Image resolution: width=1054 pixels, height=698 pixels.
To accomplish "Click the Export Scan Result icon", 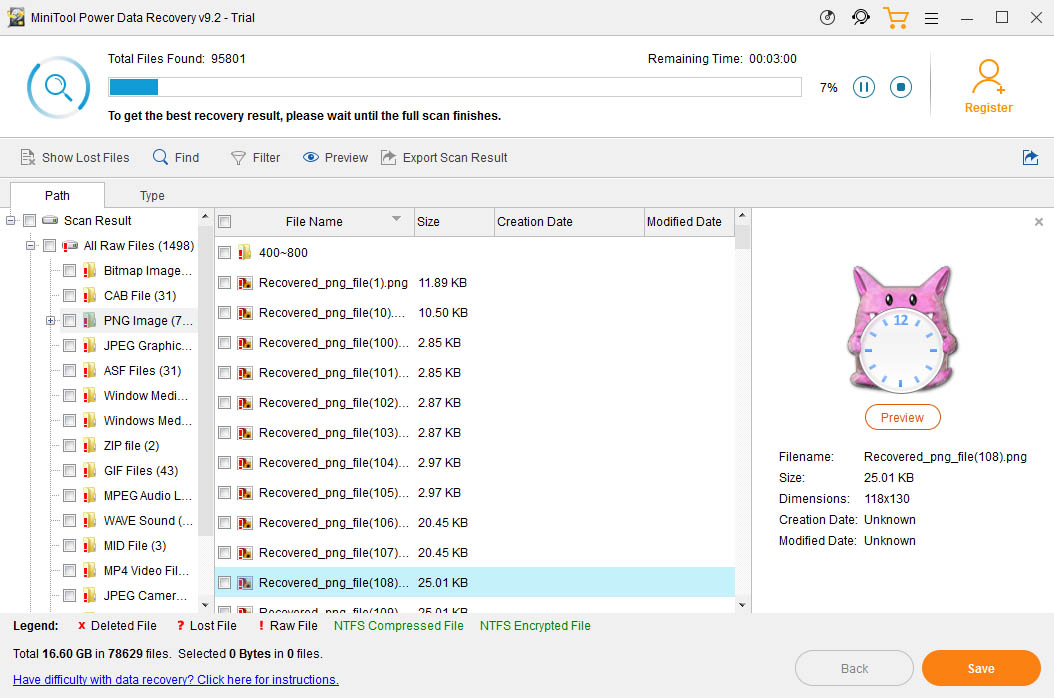I will click(389, 157).
